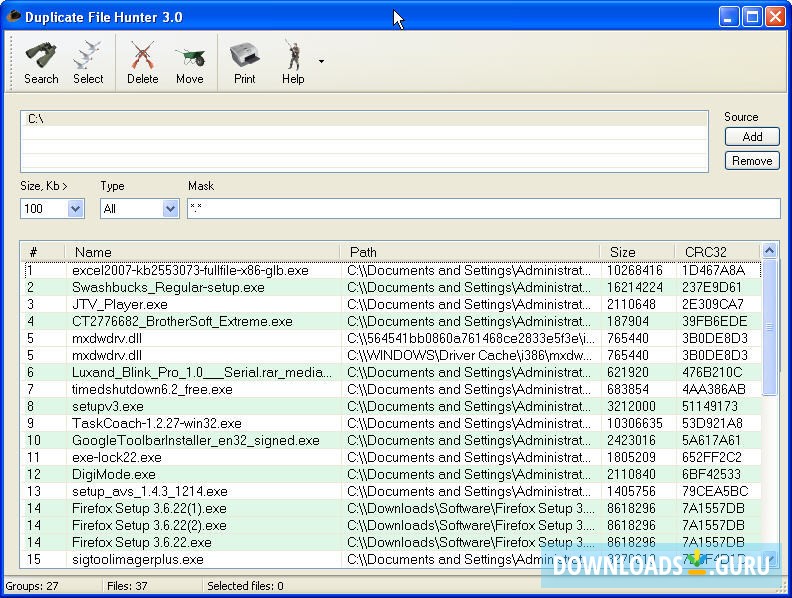Open the Type filter dropdown
Viewport: 792px width, 598px height.
(169, 209)
